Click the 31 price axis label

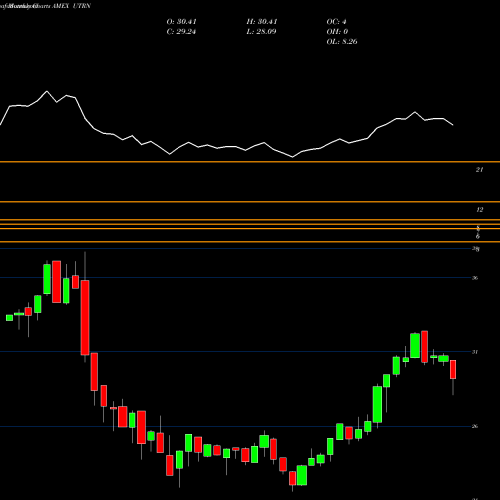coord(475,352)
